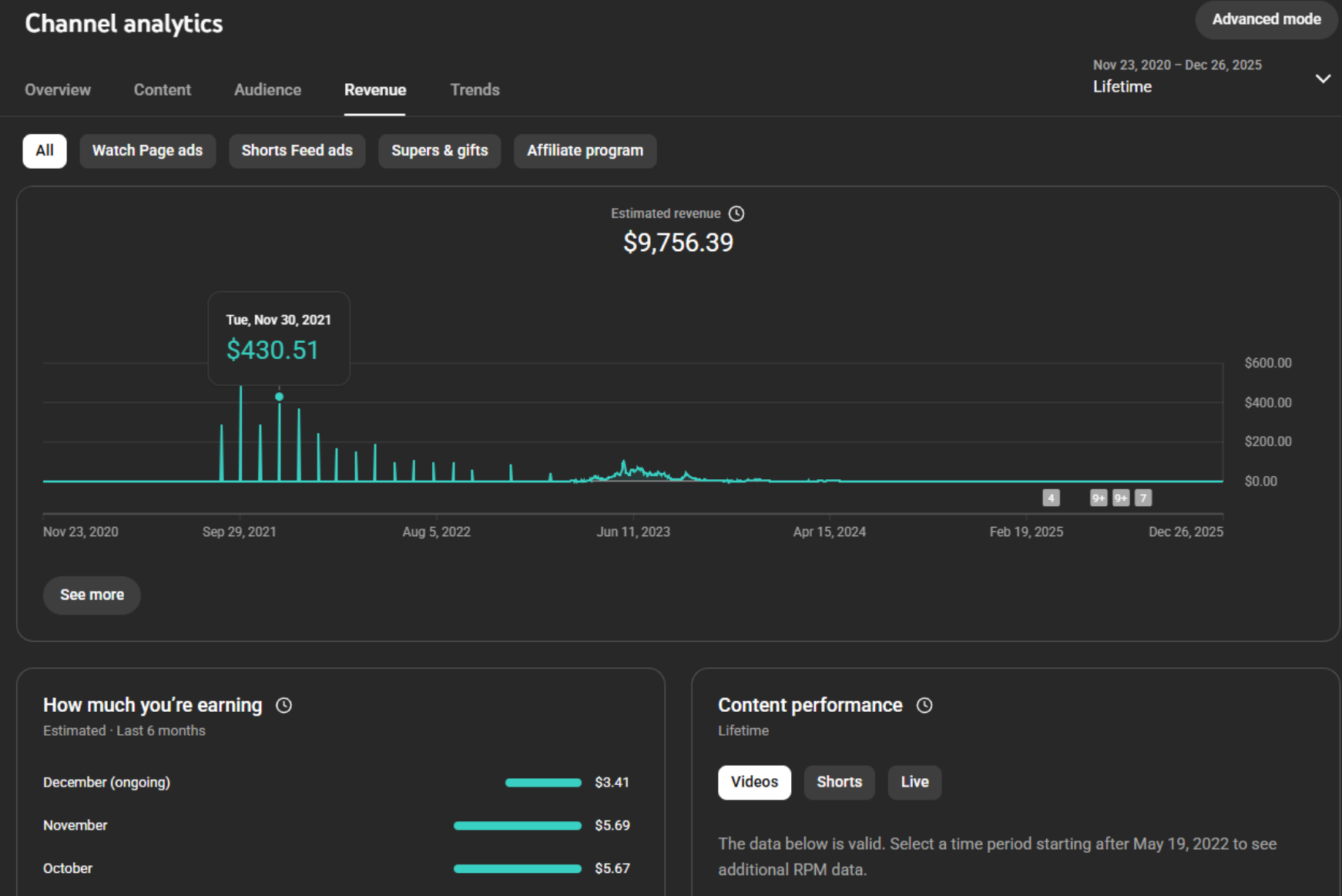Click the first 9+ video marker badge

1099,498
